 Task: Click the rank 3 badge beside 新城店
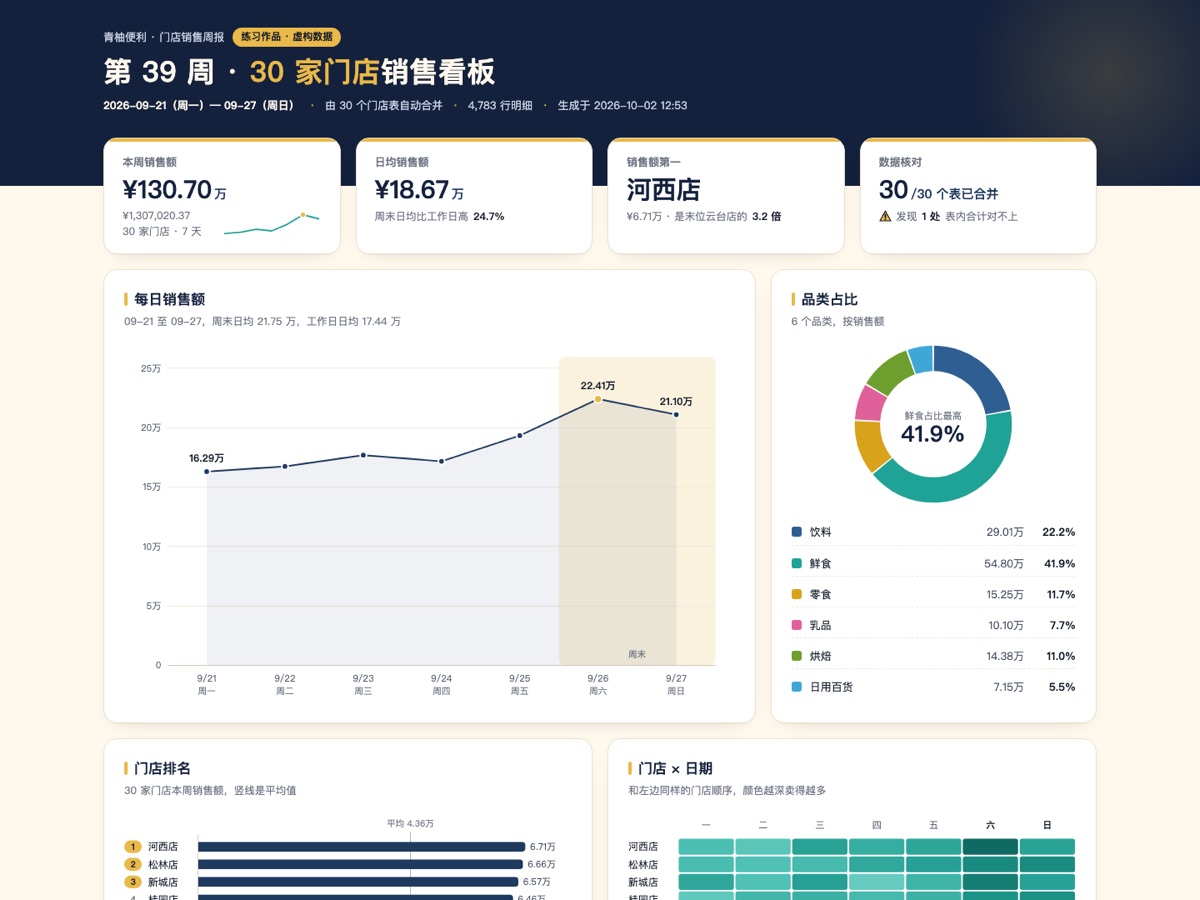tap(132, 882)
